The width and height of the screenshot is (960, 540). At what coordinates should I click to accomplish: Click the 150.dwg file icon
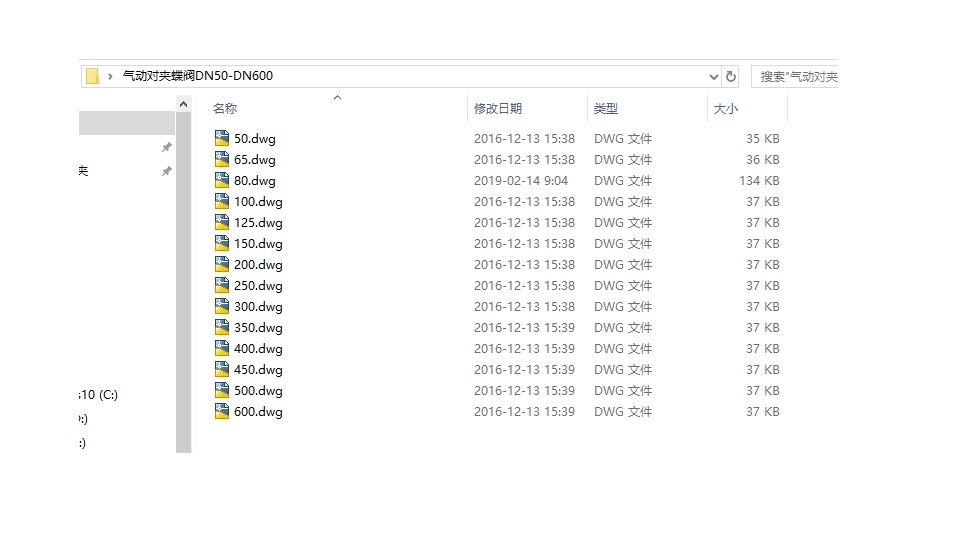pyautogui.click(x=222, y=244)
